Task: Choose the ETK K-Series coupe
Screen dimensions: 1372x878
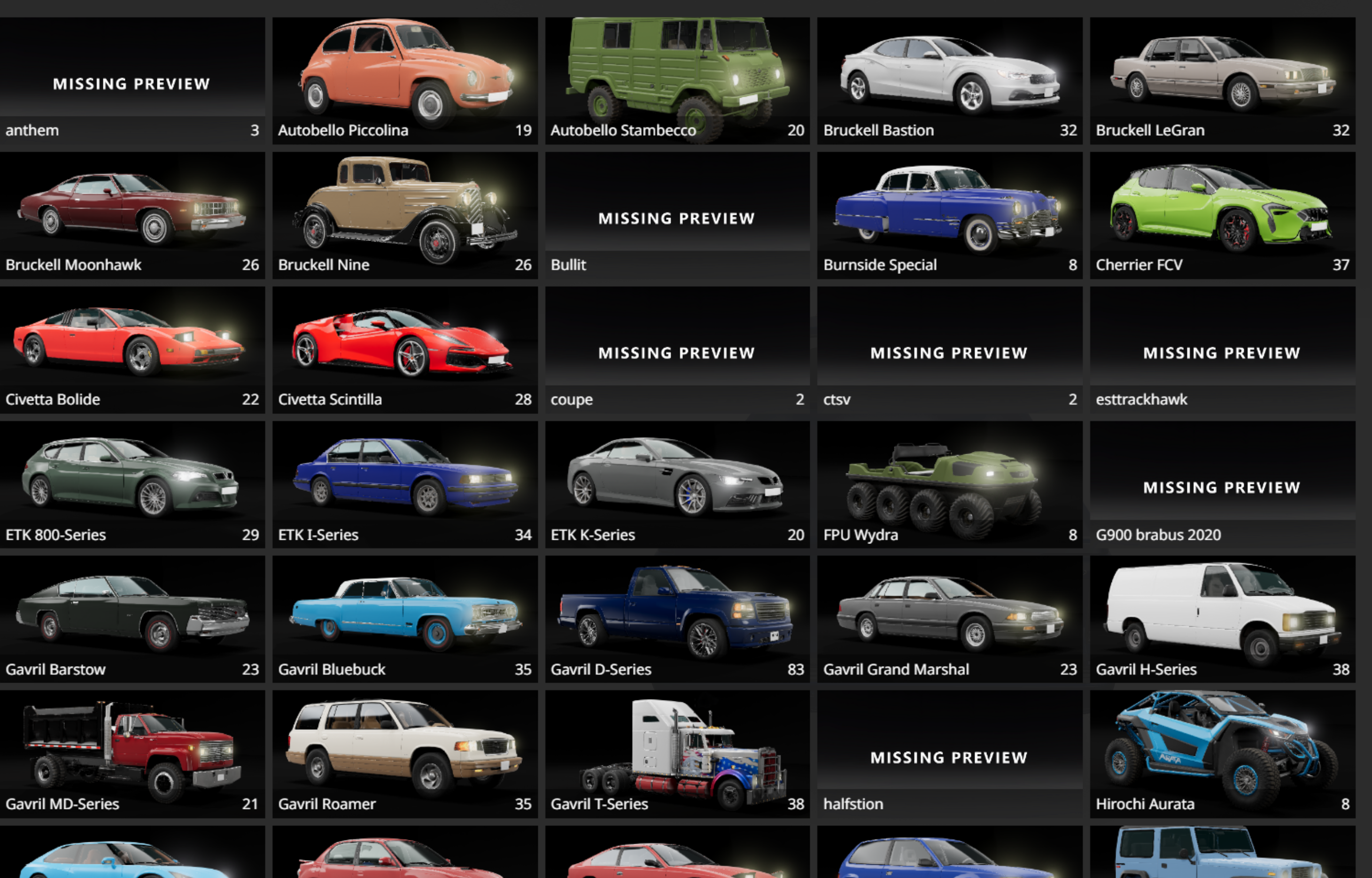Action: point(677,485)
